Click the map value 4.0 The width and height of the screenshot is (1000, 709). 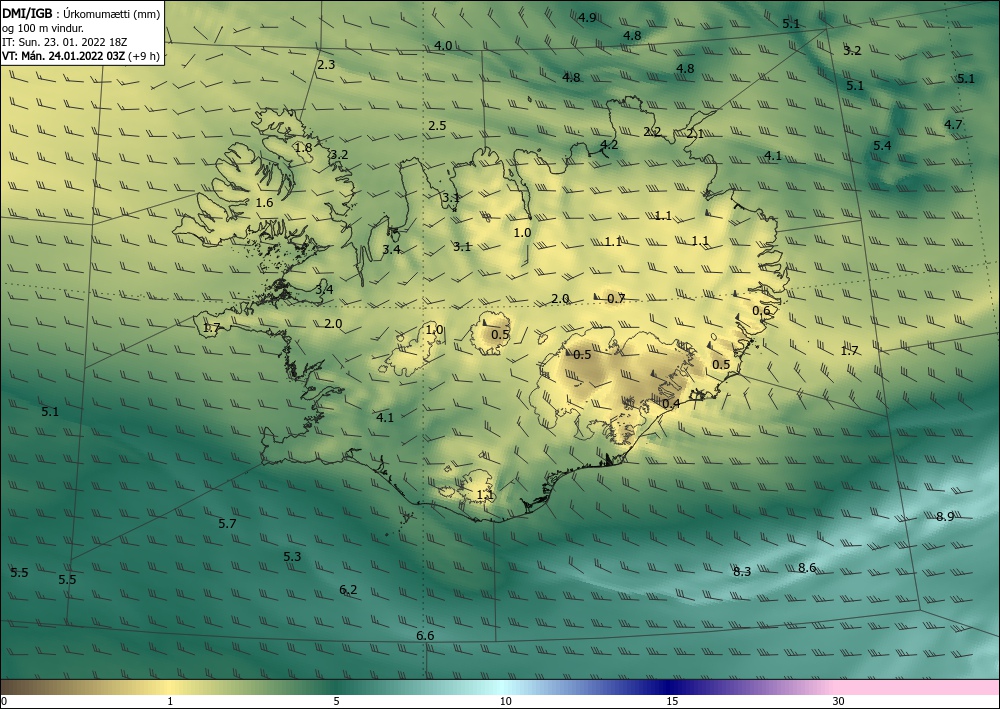(x=443, y=46)
